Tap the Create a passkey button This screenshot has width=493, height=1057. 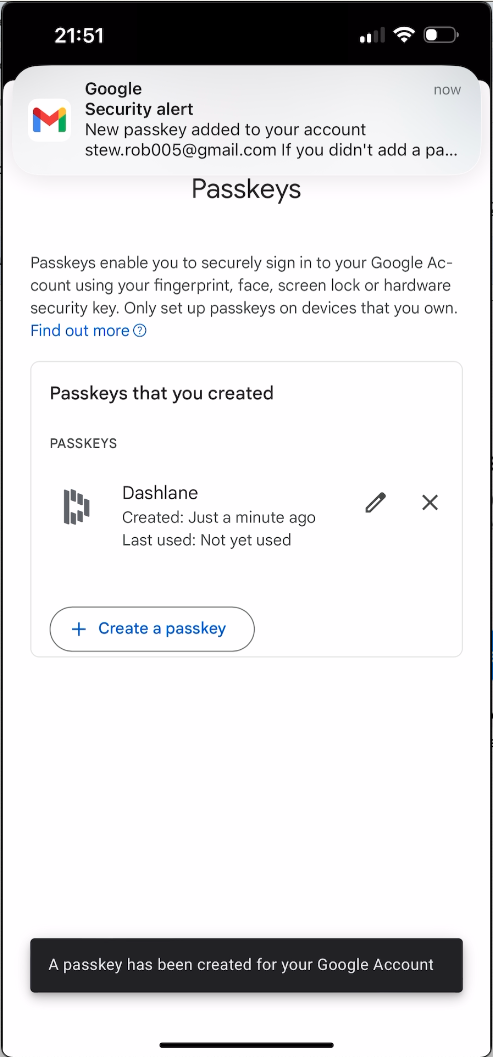point(152,629)
